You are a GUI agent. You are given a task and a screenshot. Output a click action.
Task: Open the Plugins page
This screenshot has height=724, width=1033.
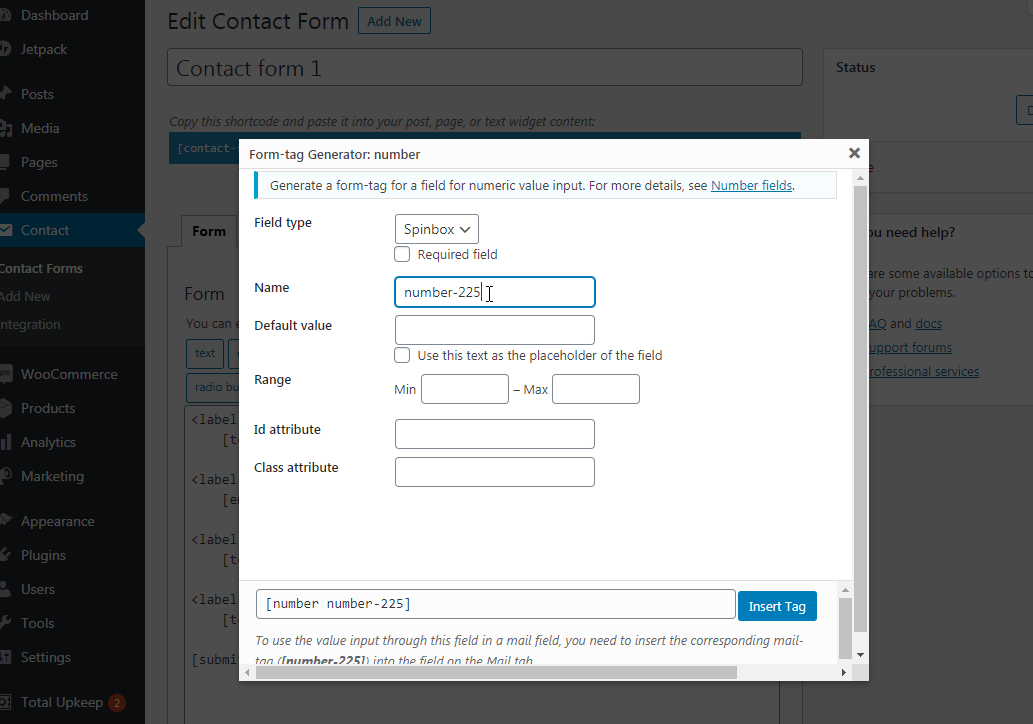click(x=45, y=554)
